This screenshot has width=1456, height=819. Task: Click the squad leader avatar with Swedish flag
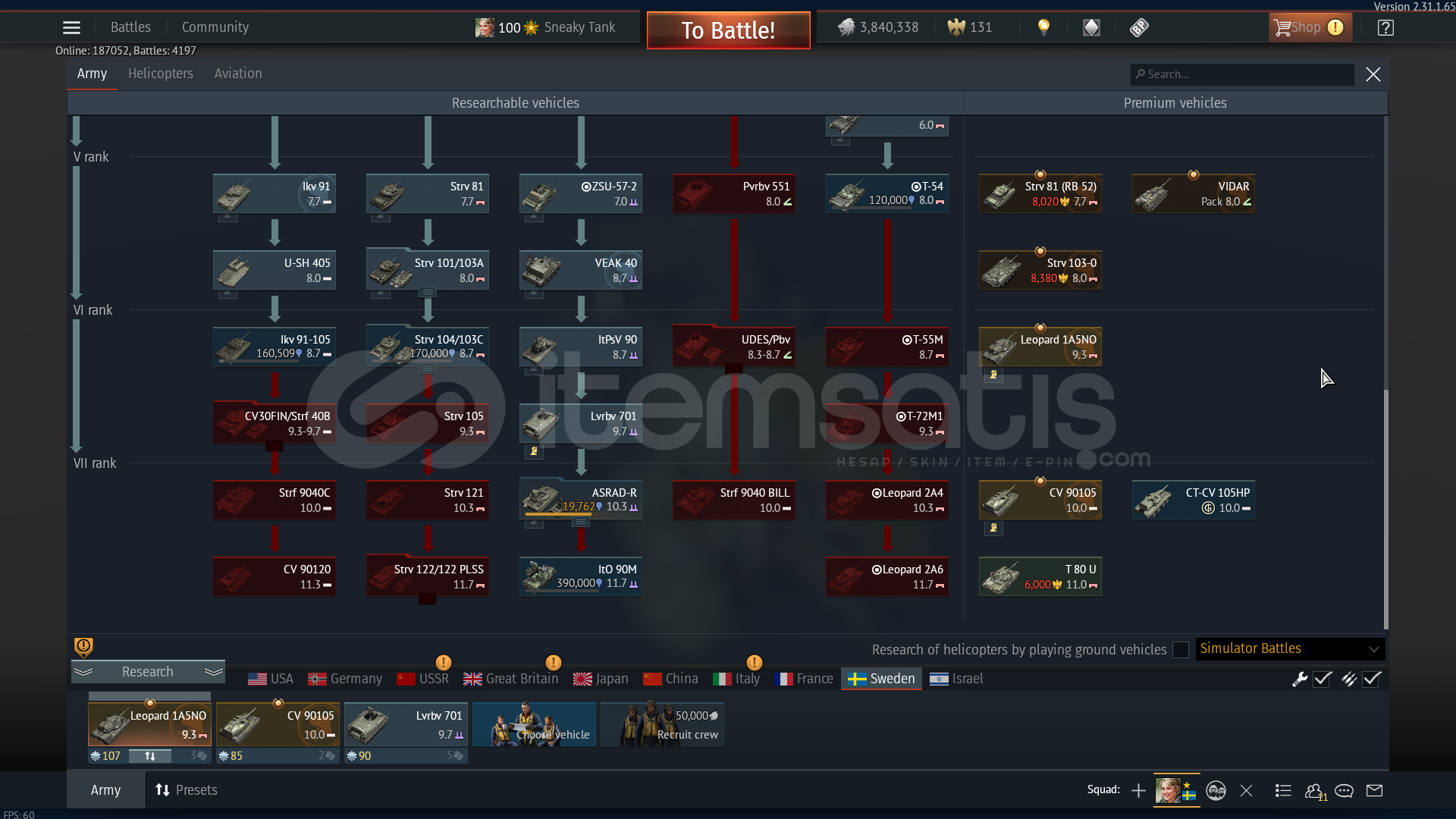tap(1176, 790)
